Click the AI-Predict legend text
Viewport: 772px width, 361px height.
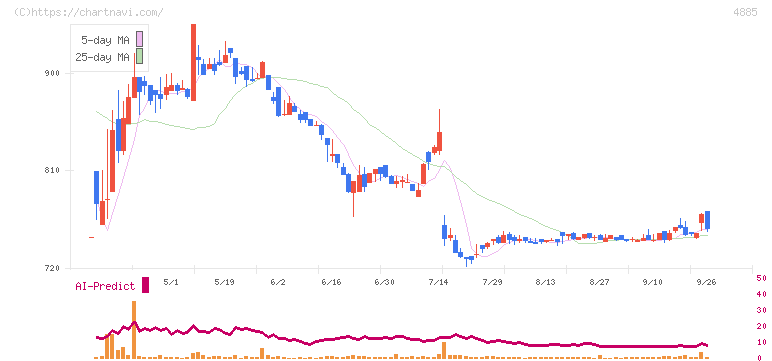(105, 286)
